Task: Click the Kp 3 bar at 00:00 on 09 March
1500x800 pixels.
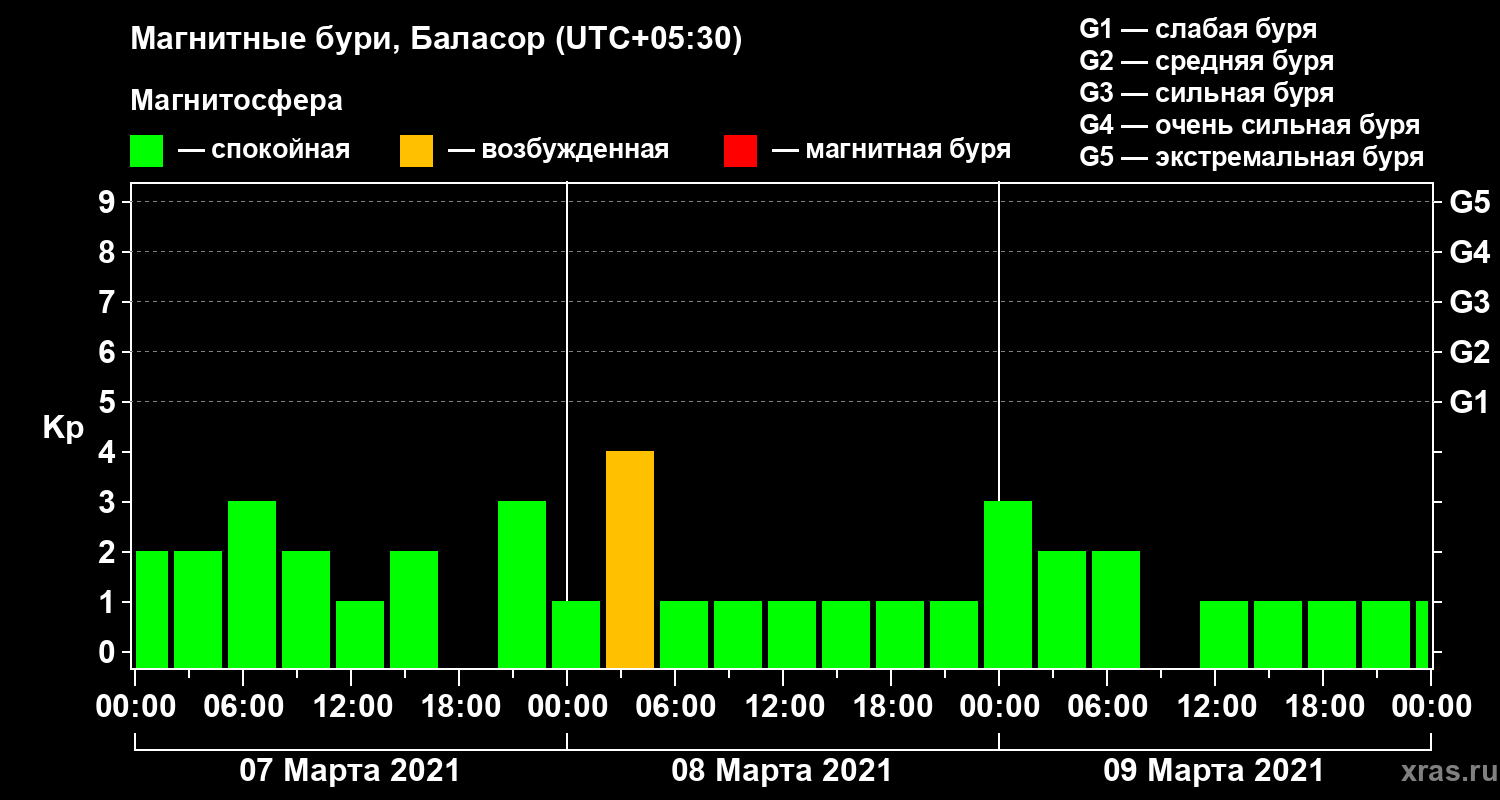Action: [1008, 585]
